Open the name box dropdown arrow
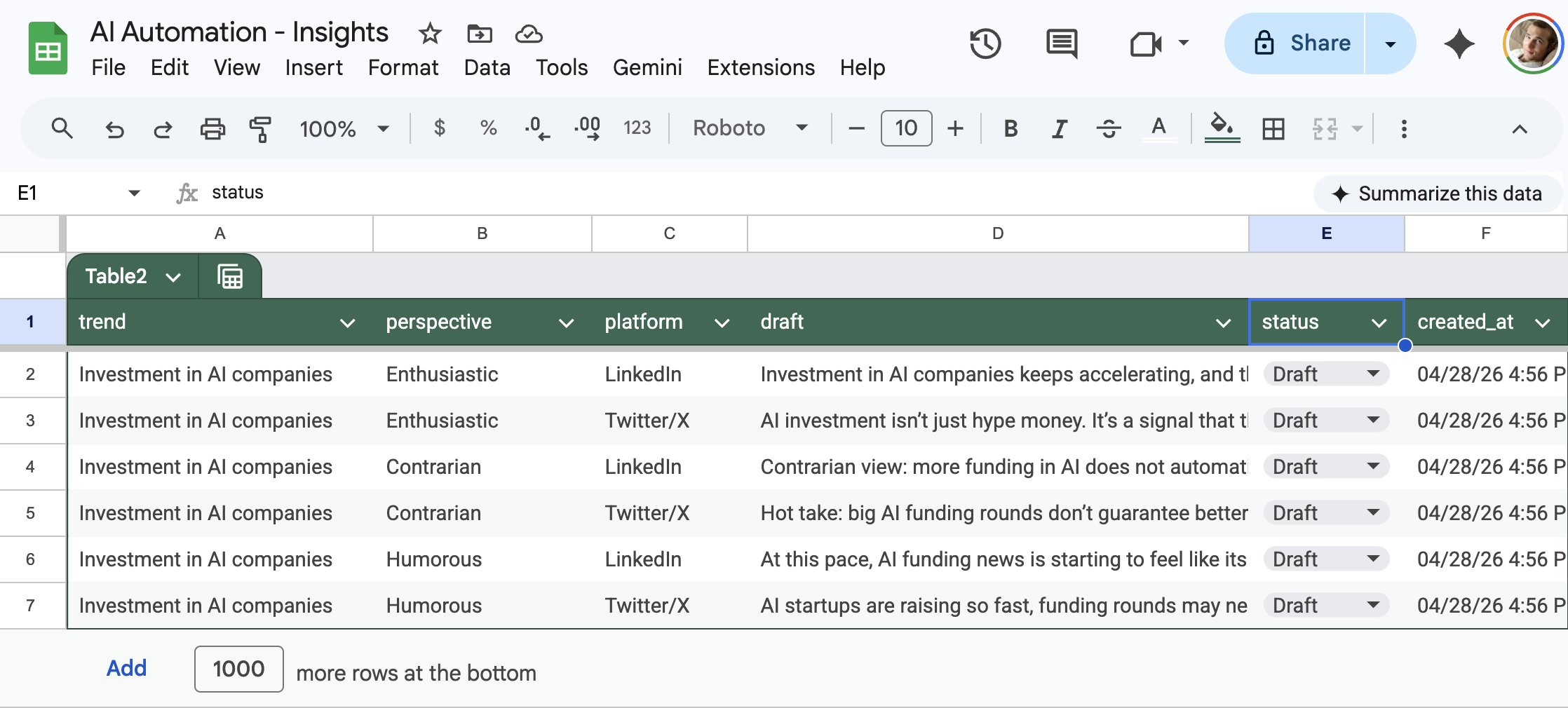The width and height of the screenshot is (1568, 708). pyautogui.click(x=134, y=193)
